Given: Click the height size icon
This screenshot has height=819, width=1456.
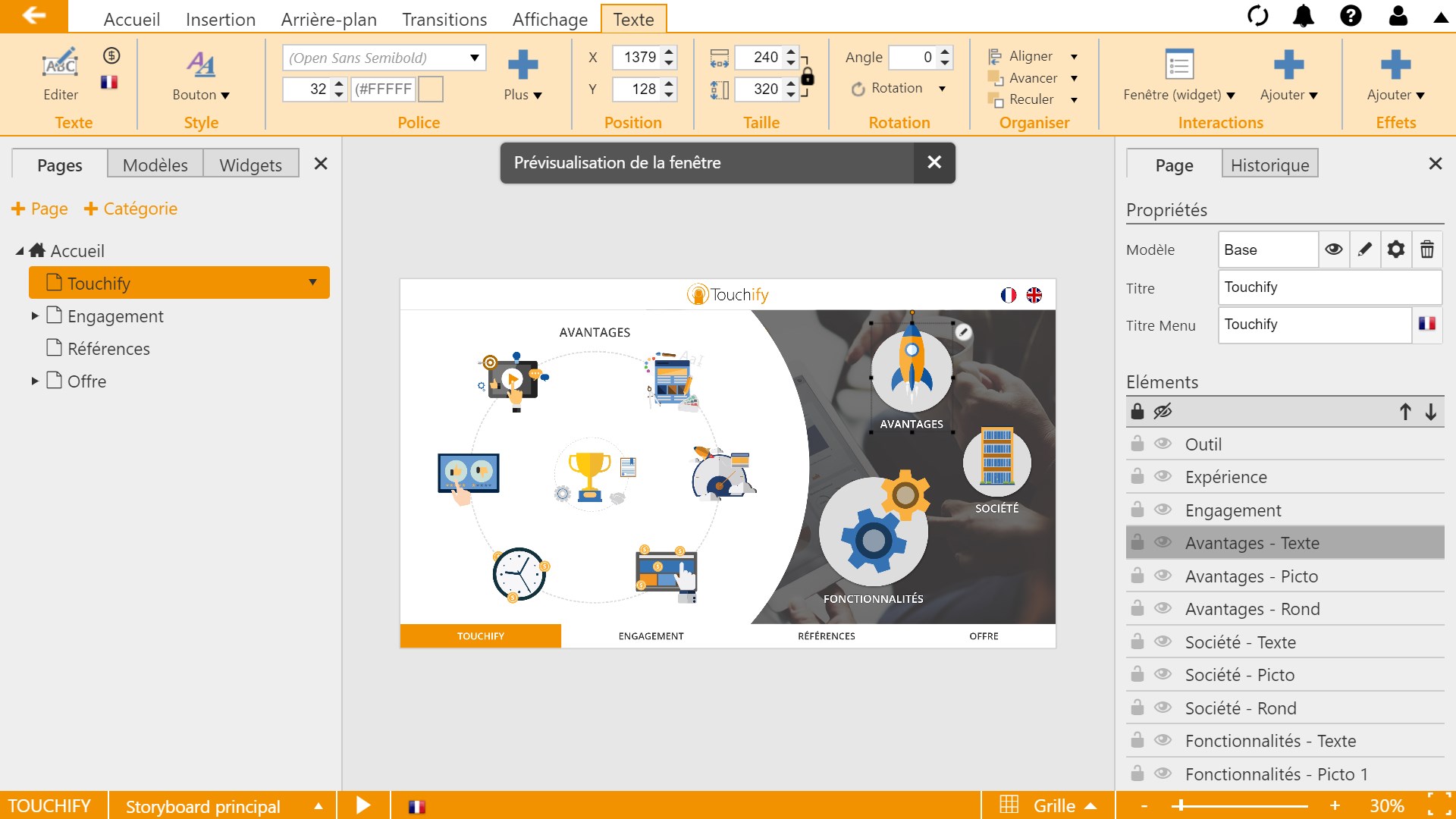Looking at the screenshot, I should (719, 90).
